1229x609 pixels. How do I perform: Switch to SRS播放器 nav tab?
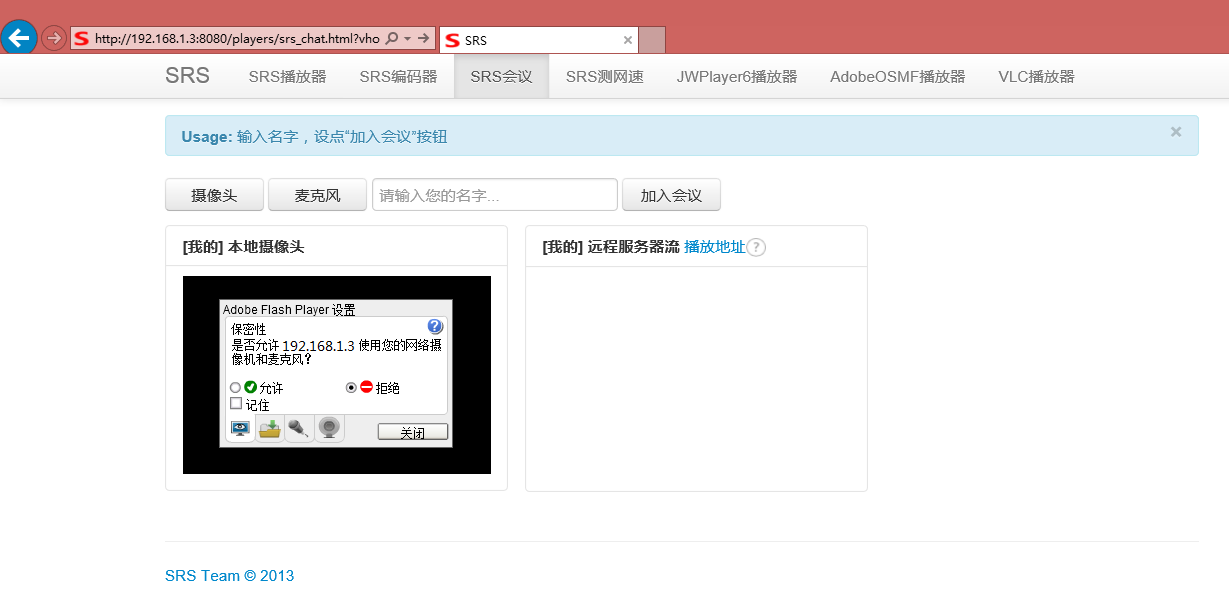coord(287,77)
